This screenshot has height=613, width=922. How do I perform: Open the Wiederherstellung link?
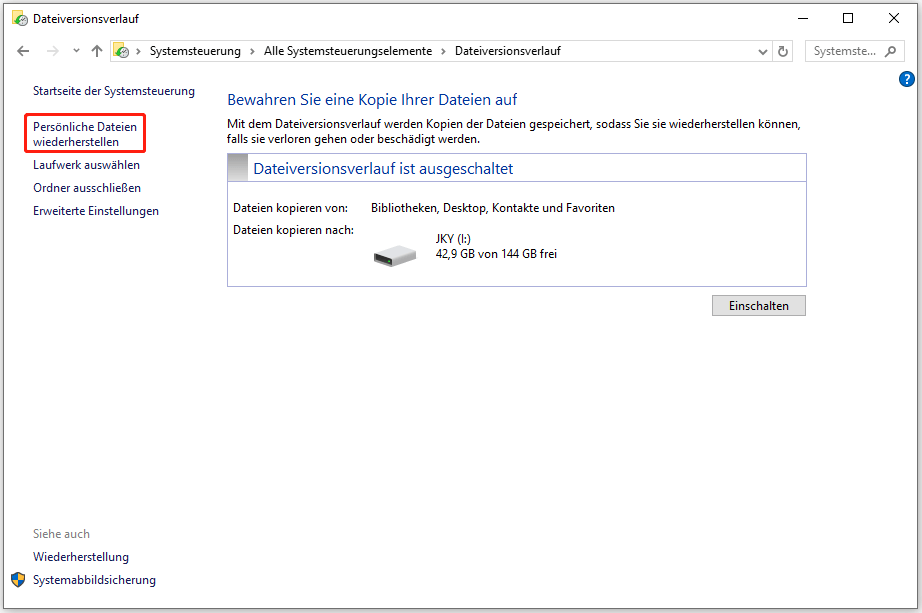81,557
